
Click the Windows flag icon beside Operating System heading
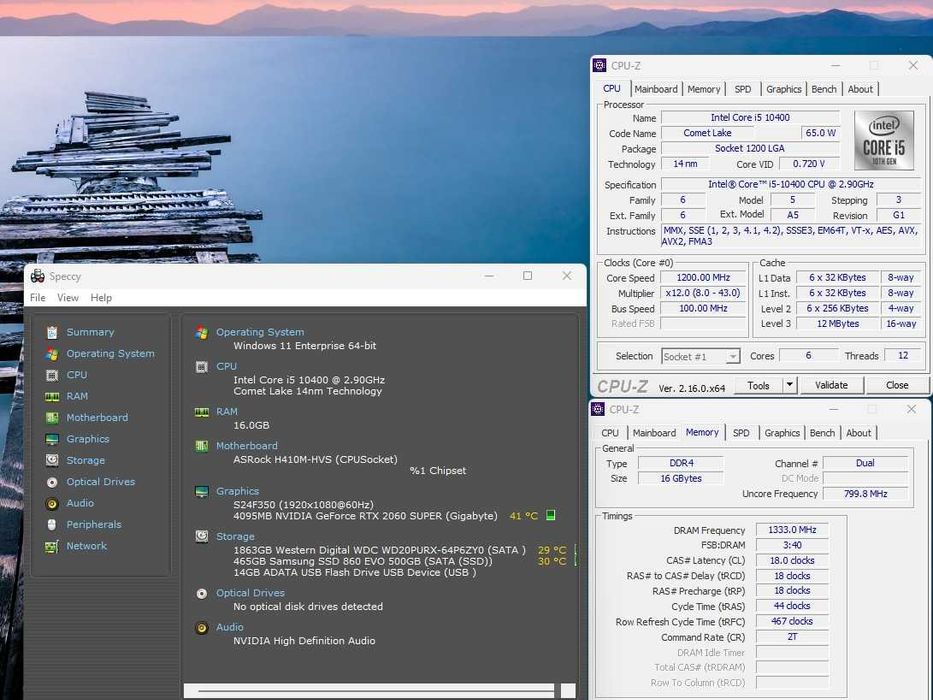202,333
